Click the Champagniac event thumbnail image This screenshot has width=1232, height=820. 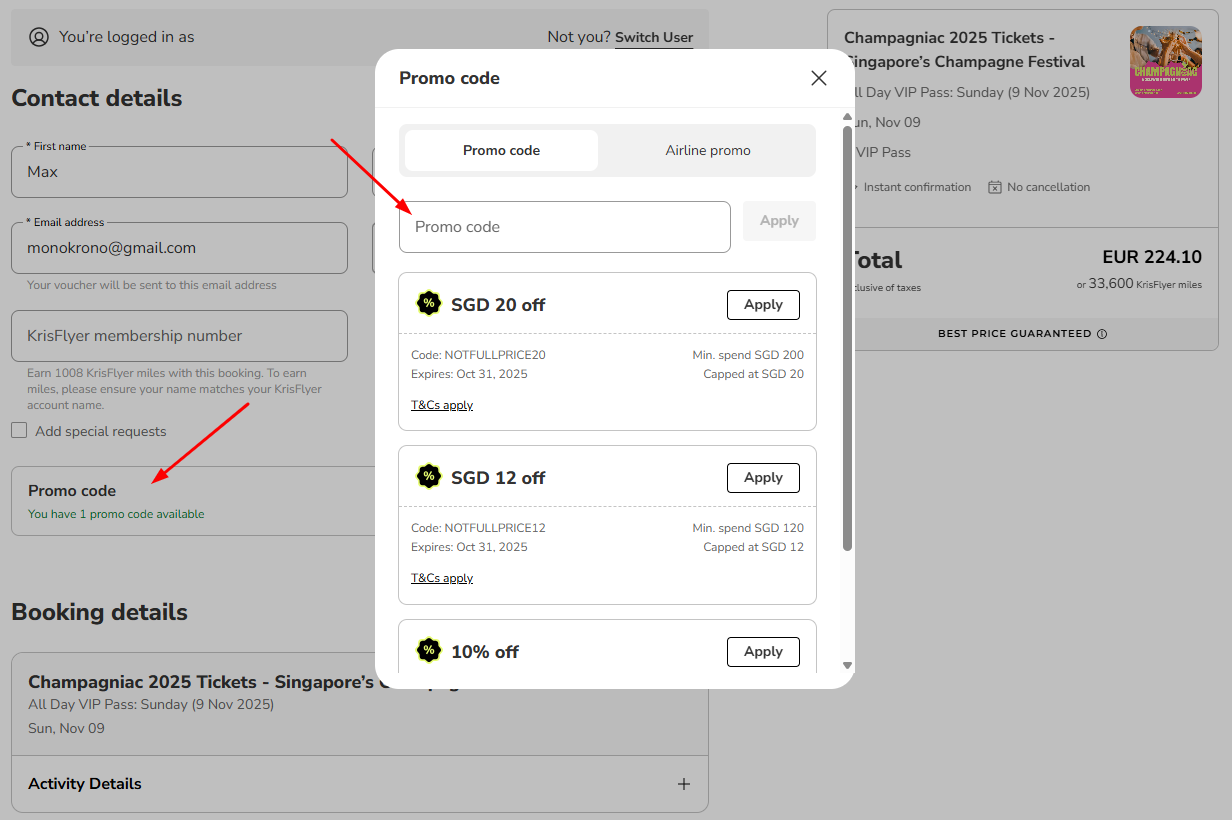(x=1166, y=61)
